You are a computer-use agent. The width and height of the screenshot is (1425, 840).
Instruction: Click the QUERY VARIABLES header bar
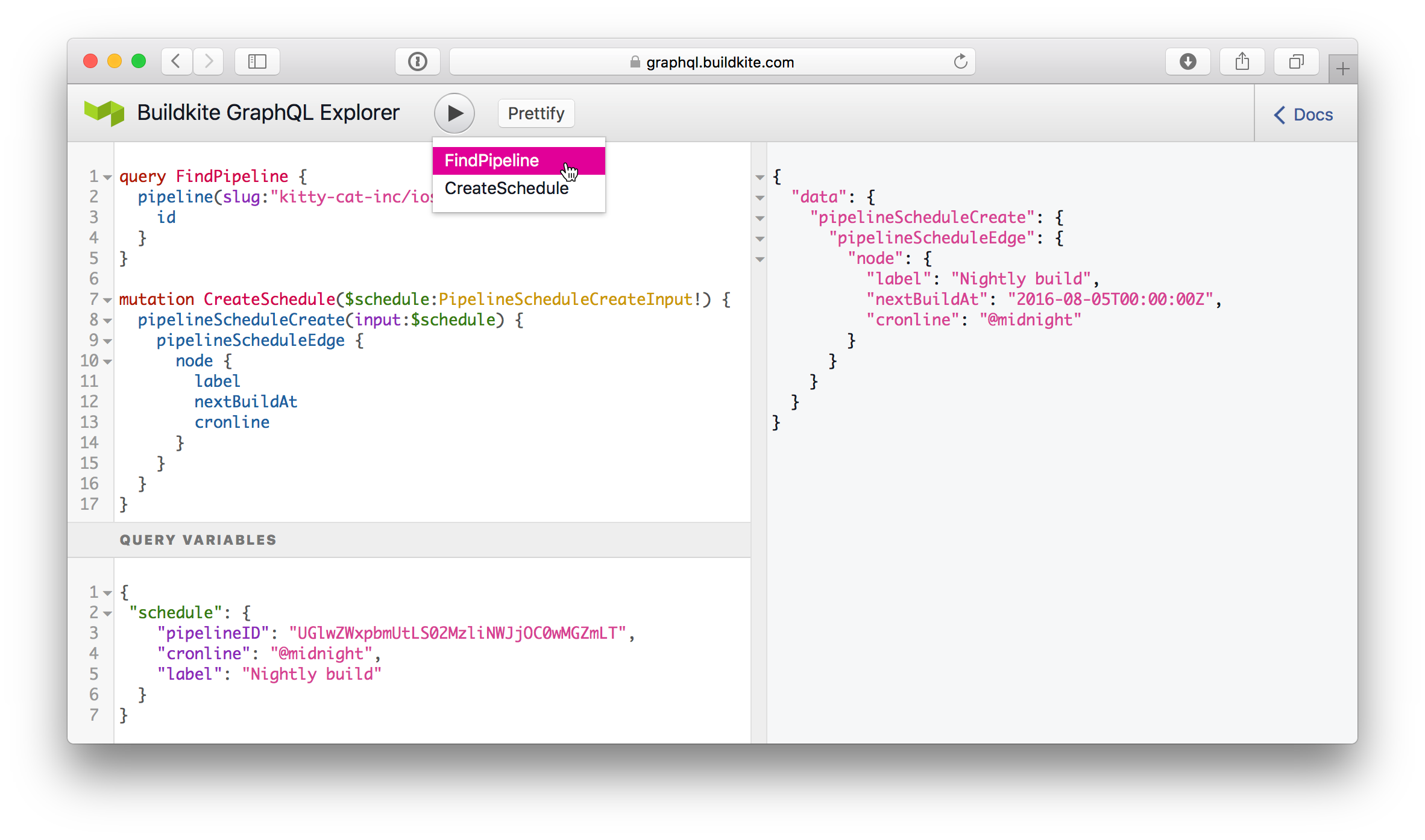click(x=409, y=540)
